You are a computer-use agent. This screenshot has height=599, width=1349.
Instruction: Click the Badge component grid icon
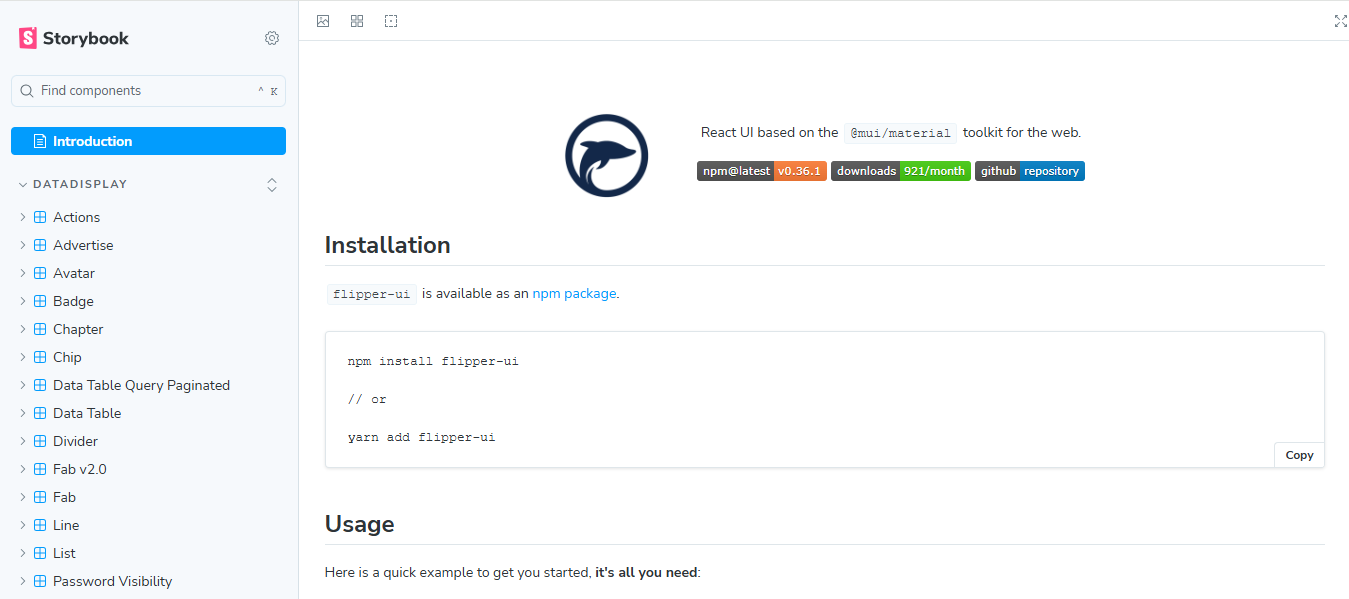pos(40,301)
